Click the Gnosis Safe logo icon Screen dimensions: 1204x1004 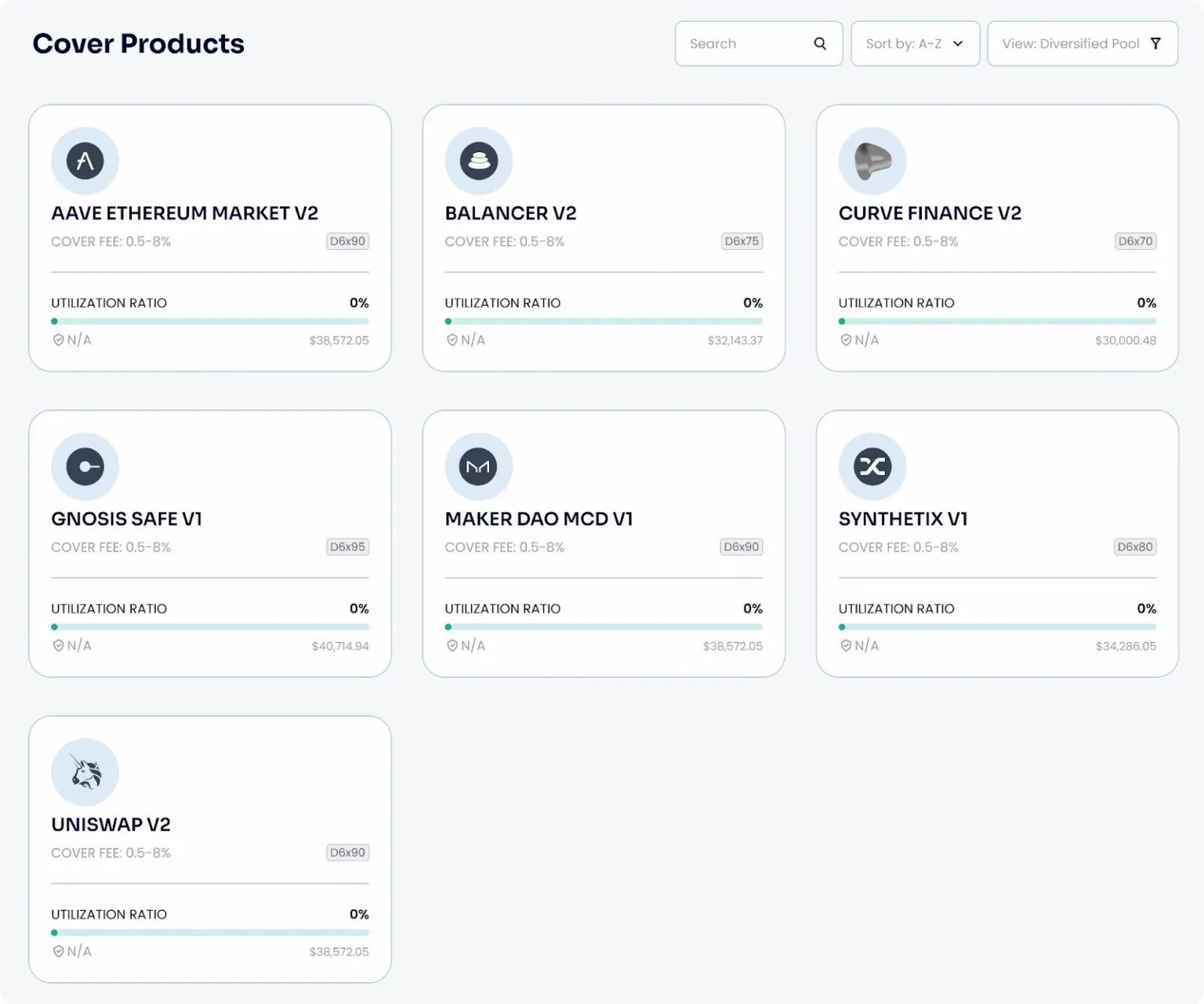(85, 466)
